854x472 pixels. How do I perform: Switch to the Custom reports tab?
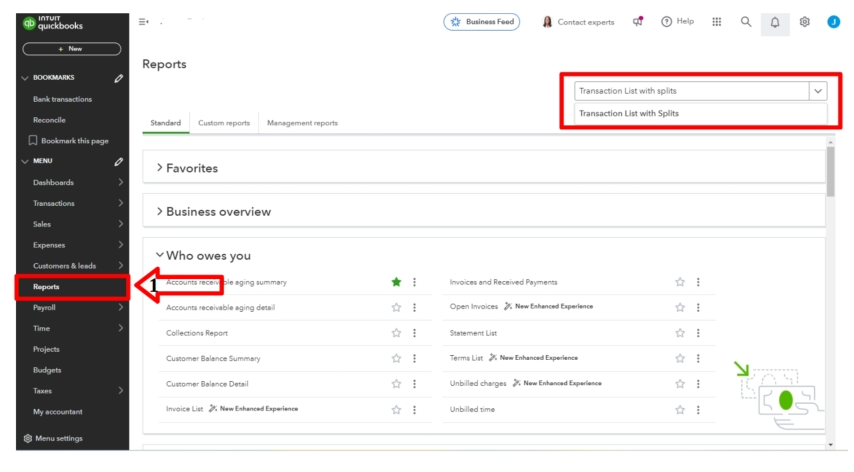point(224,123)
